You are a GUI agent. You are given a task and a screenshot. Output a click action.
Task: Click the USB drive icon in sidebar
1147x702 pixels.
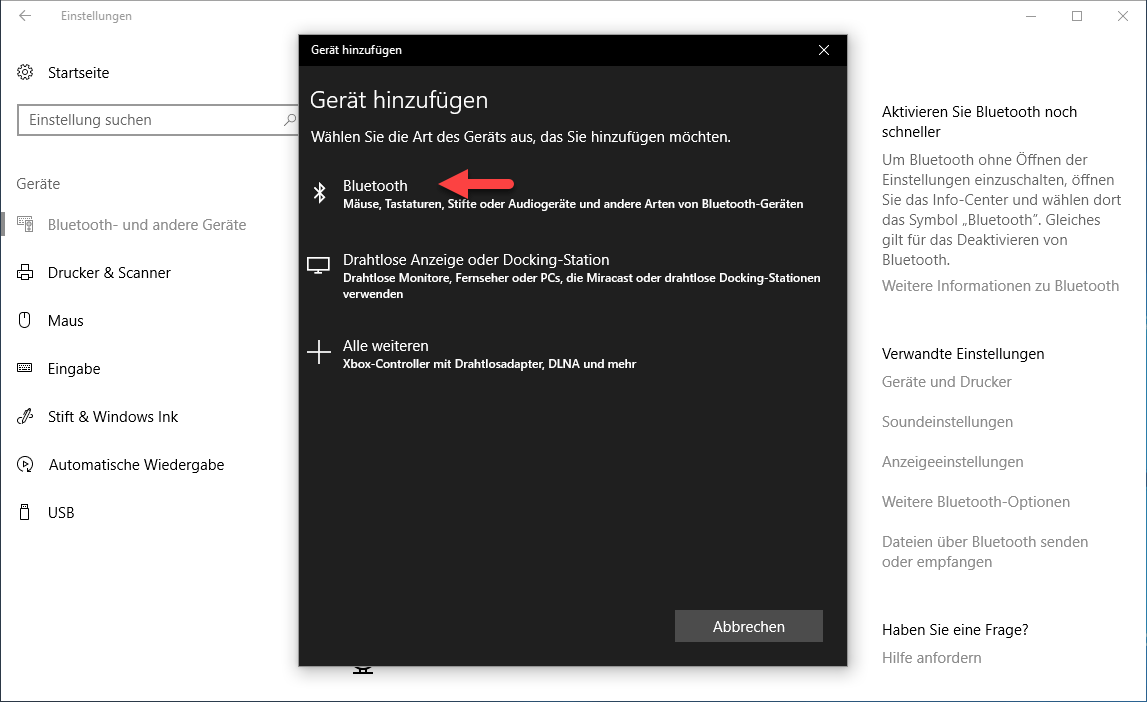click(x=26, y=513)
